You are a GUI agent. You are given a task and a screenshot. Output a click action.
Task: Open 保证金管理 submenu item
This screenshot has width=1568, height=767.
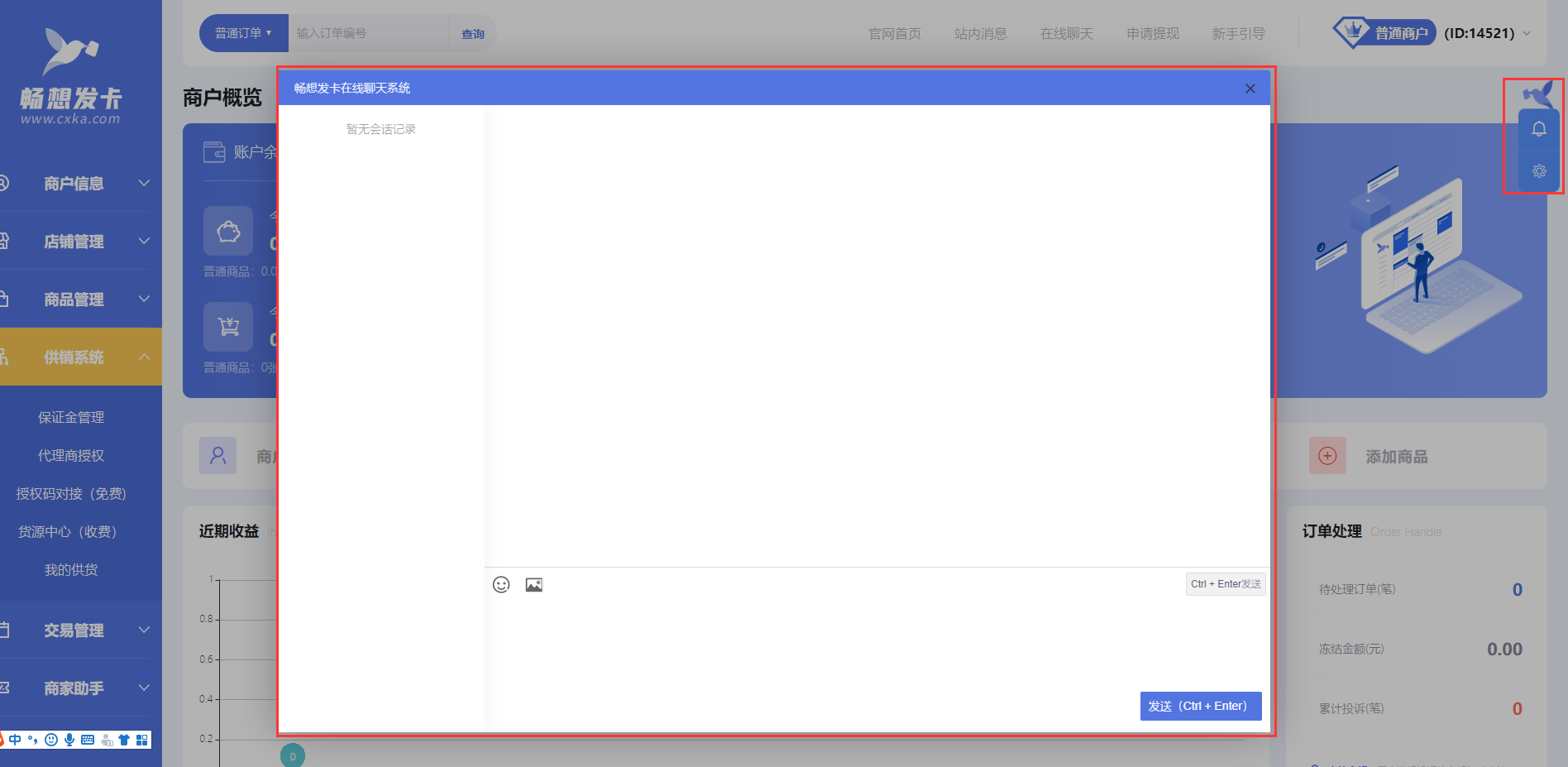click(71, 418)
